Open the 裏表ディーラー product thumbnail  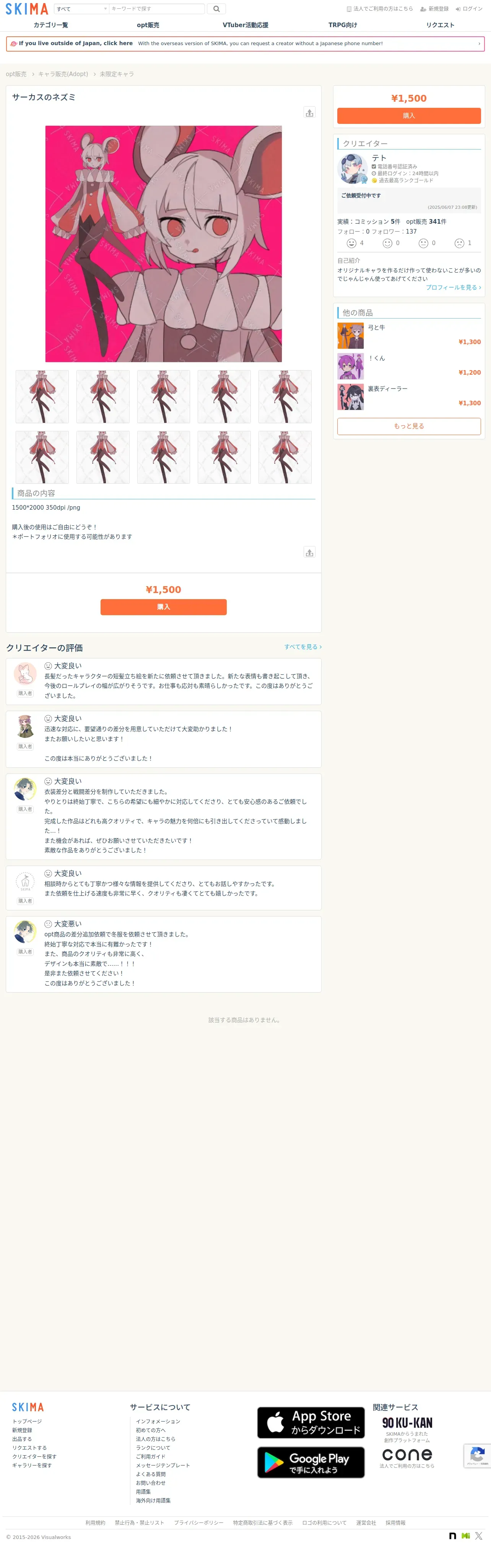tap(350, 397)
